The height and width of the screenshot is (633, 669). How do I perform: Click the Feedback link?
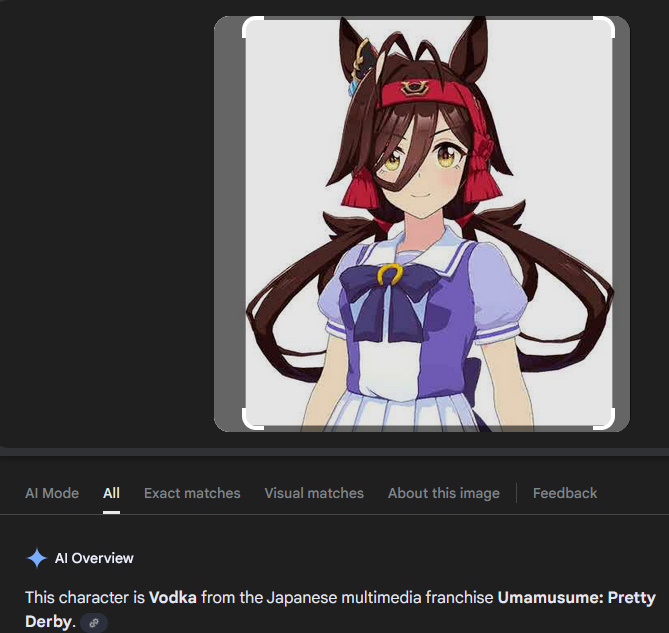565,493
